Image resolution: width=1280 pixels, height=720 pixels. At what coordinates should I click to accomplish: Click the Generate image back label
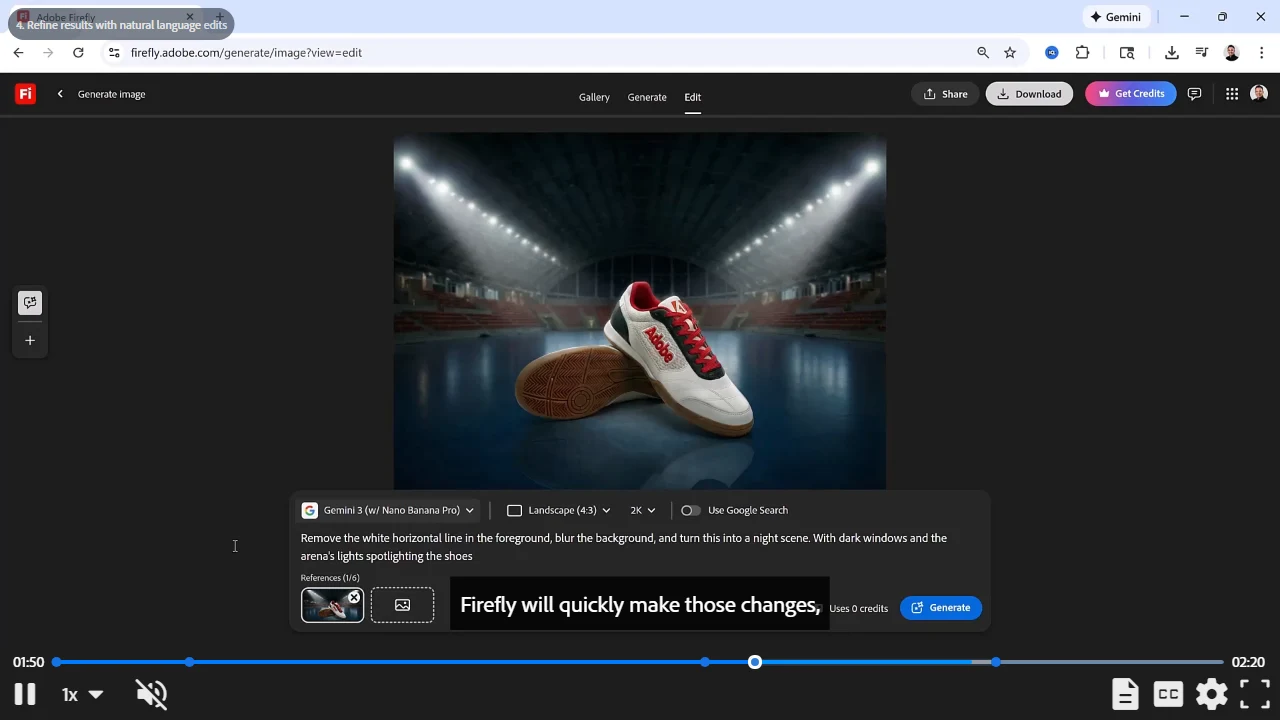point(112,94)
